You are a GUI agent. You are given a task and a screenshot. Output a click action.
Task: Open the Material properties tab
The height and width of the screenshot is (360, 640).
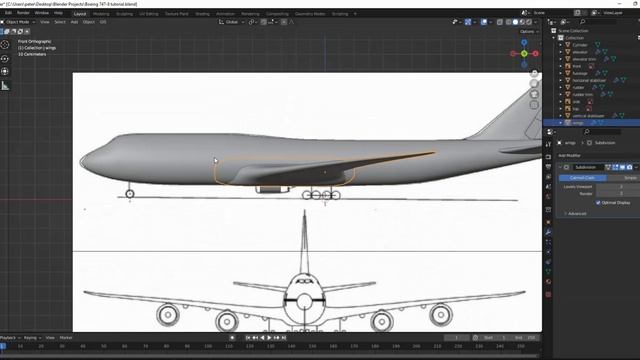(x=549, y=282)
